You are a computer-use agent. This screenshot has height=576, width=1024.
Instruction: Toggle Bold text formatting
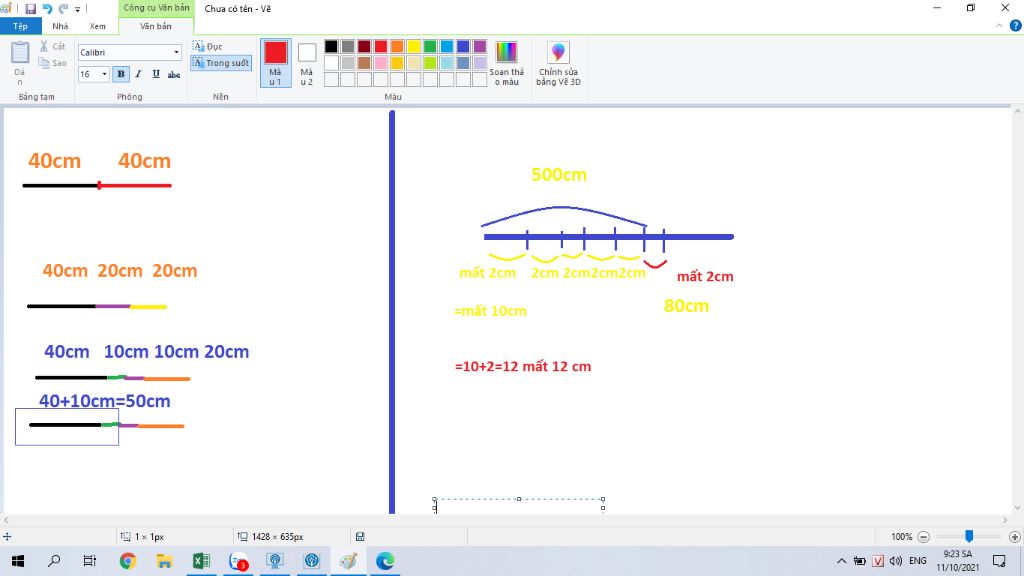(121, 74)
